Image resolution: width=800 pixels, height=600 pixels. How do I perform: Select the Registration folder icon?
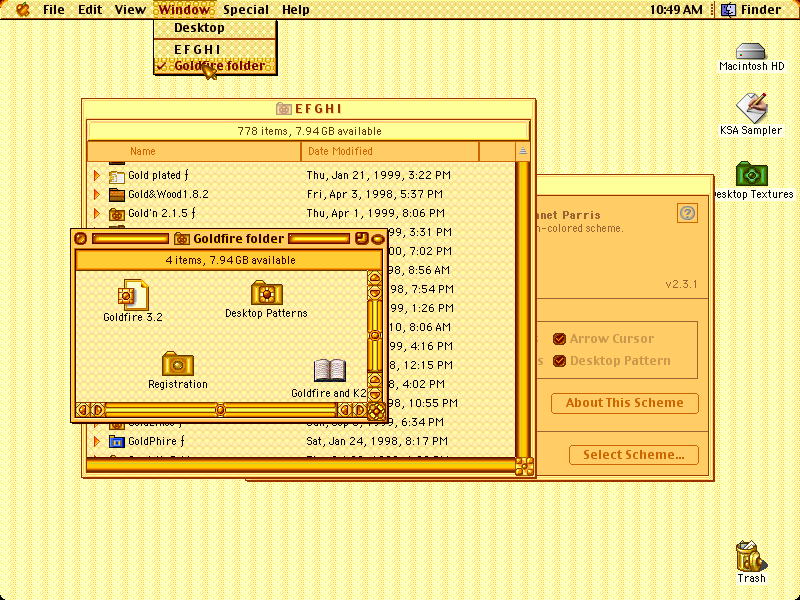pyautogui.click(x=178, y=364)
